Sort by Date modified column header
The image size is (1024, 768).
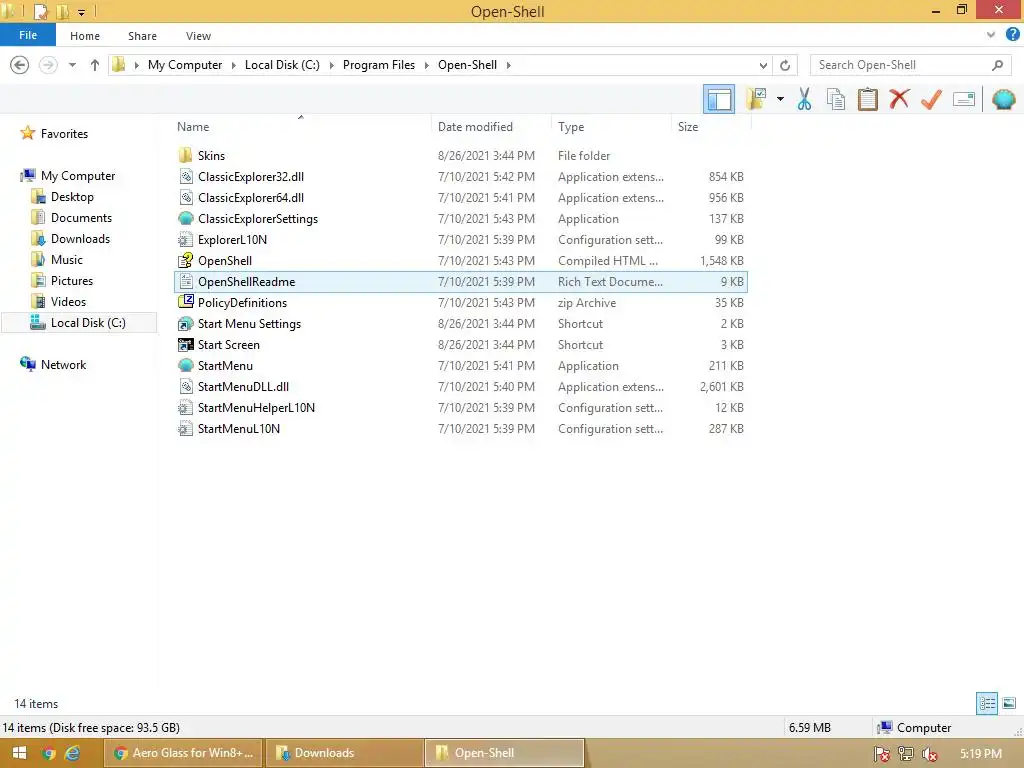(x=491, y=127)
